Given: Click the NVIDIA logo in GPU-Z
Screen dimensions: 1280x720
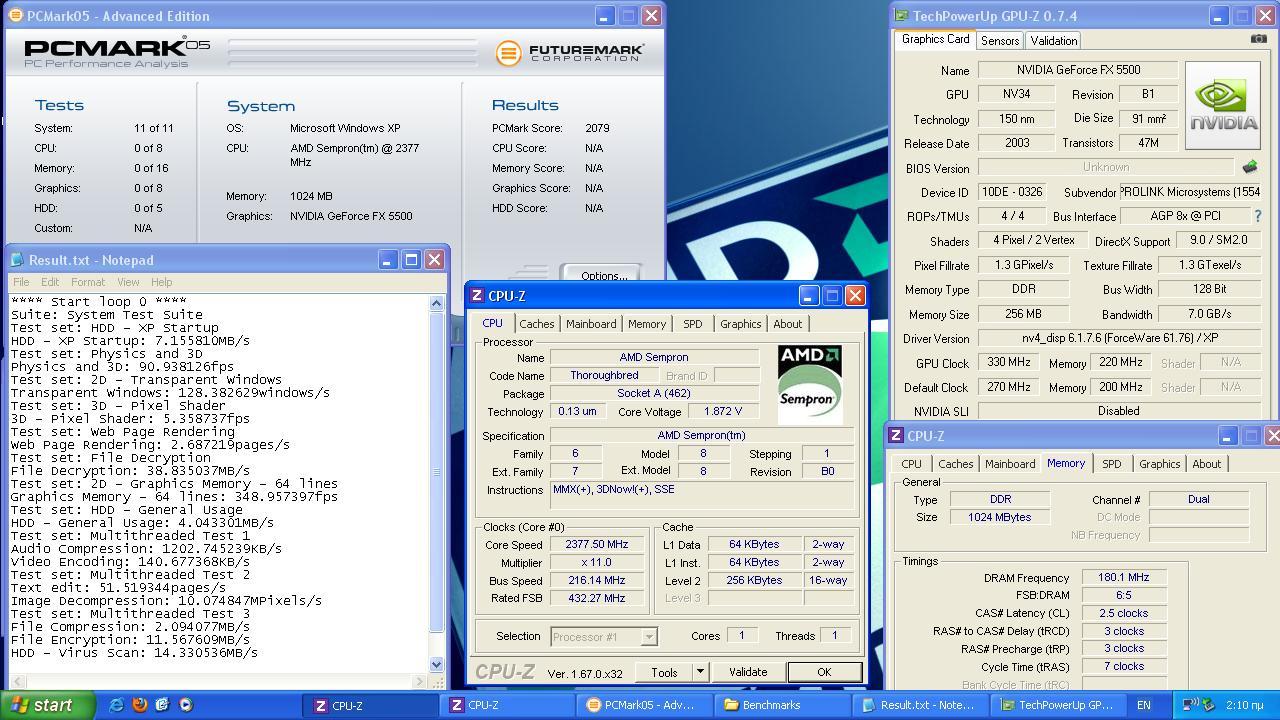Looking at the screenshot, I should click(x=1222, y=105).
